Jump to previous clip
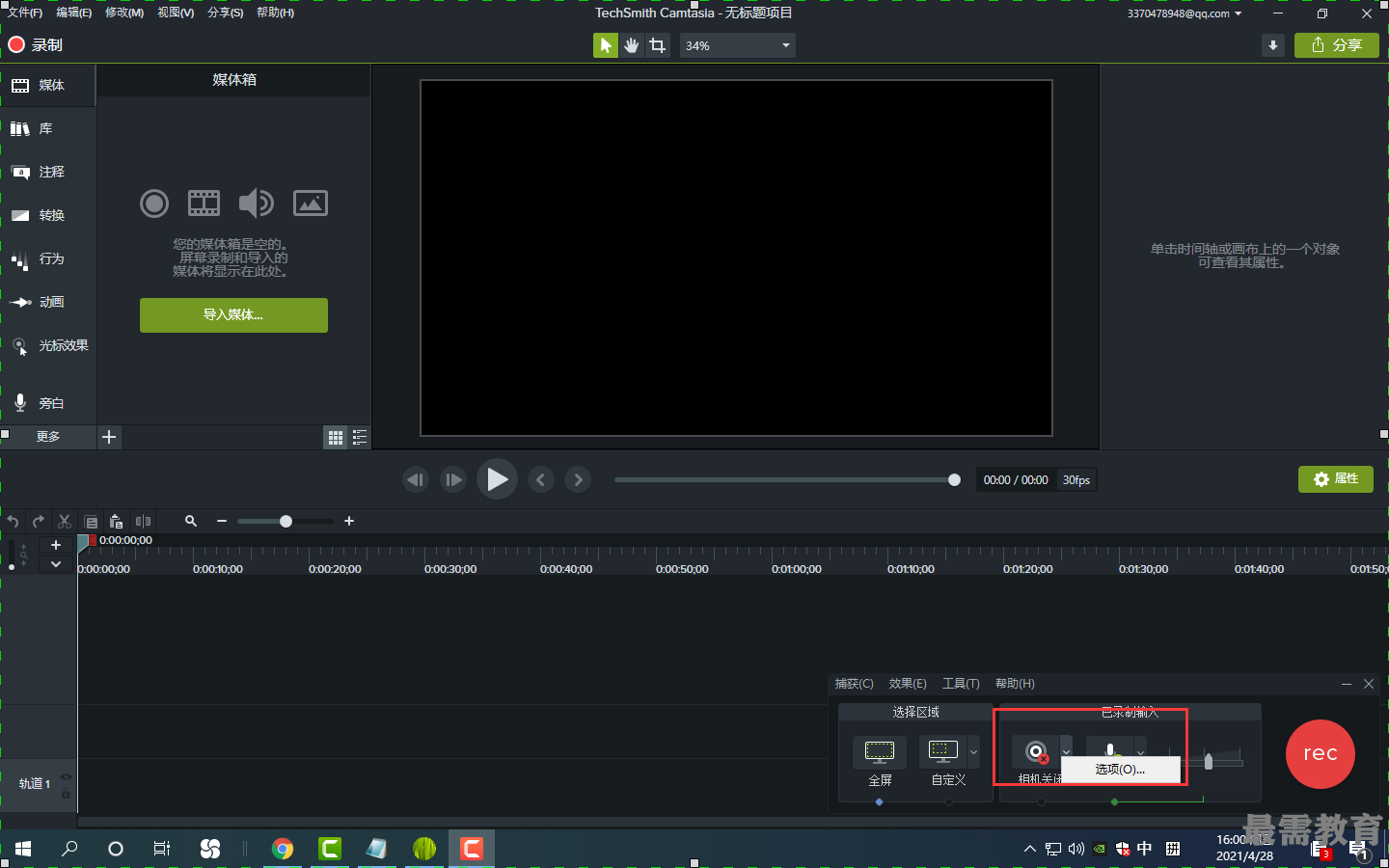 (541, 479)
